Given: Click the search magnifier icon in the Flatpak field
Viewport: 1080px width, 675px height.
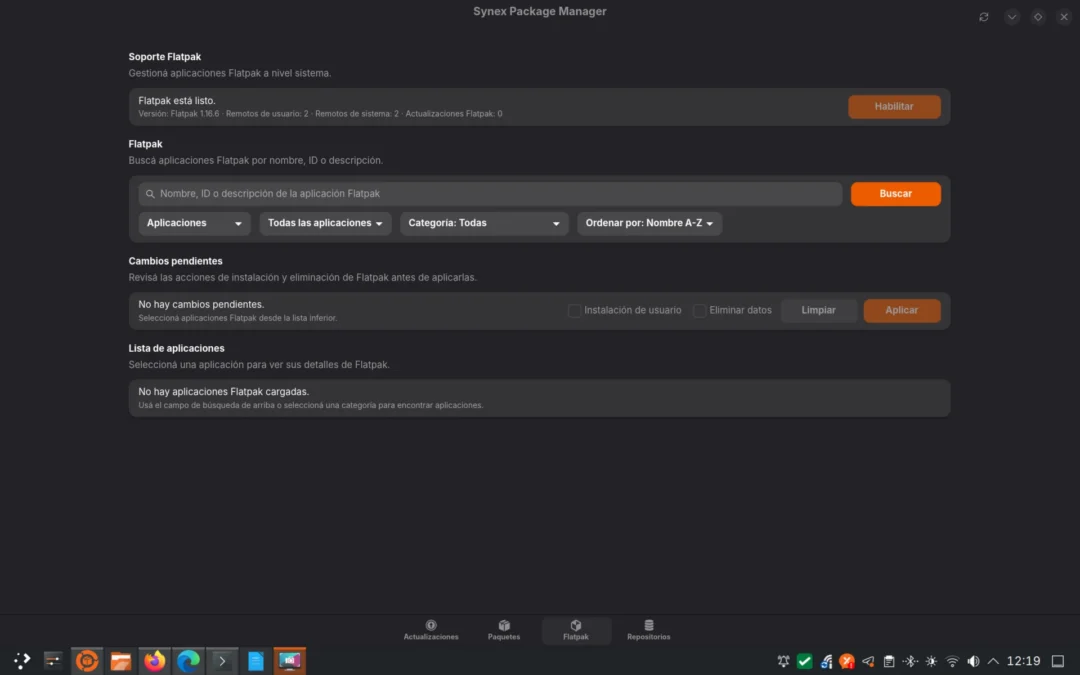Looking at the screenshot, I should [150, 194].
